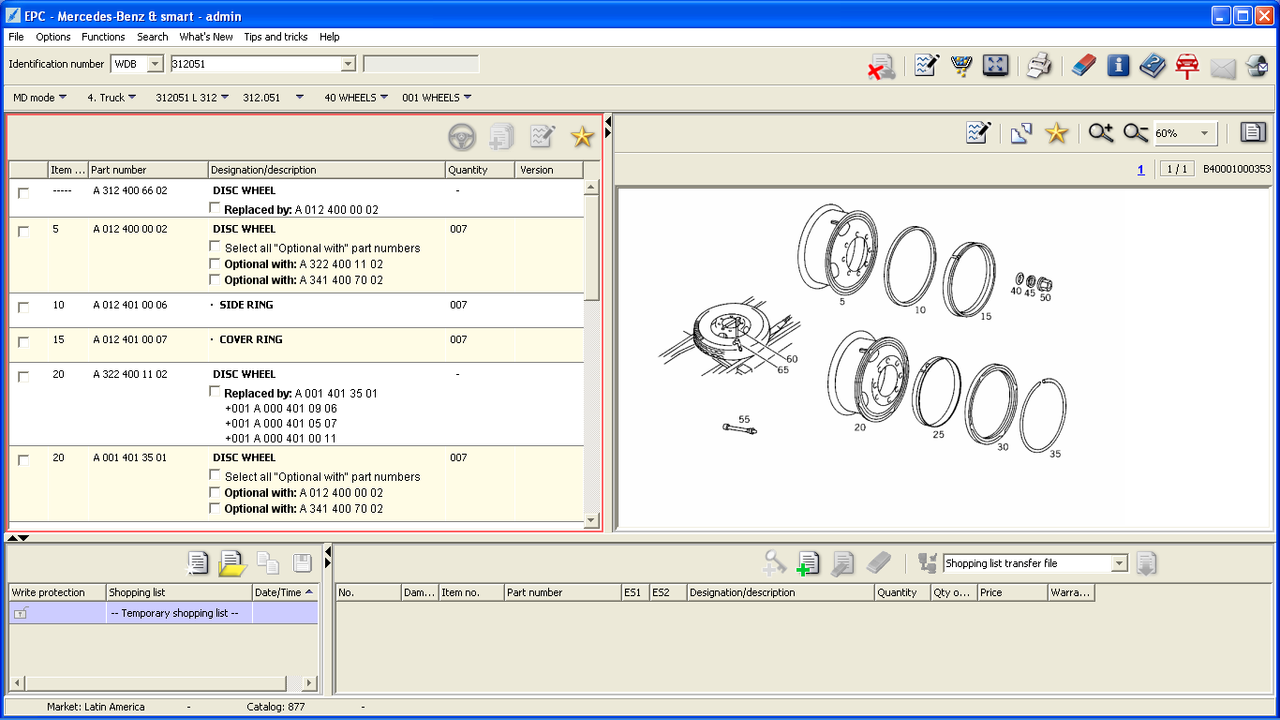The height and width of the screenshot is (720, 1280).
Task: Tick row checkbox for A 001 401 35 01
Action: point(23,461)
